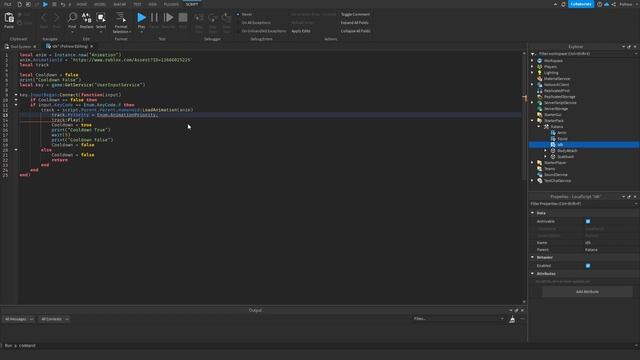Image resolution: width=640 pixels, height=360 pixels.
Task: Collapse the Data section in Properties
Action: point(532,213)
